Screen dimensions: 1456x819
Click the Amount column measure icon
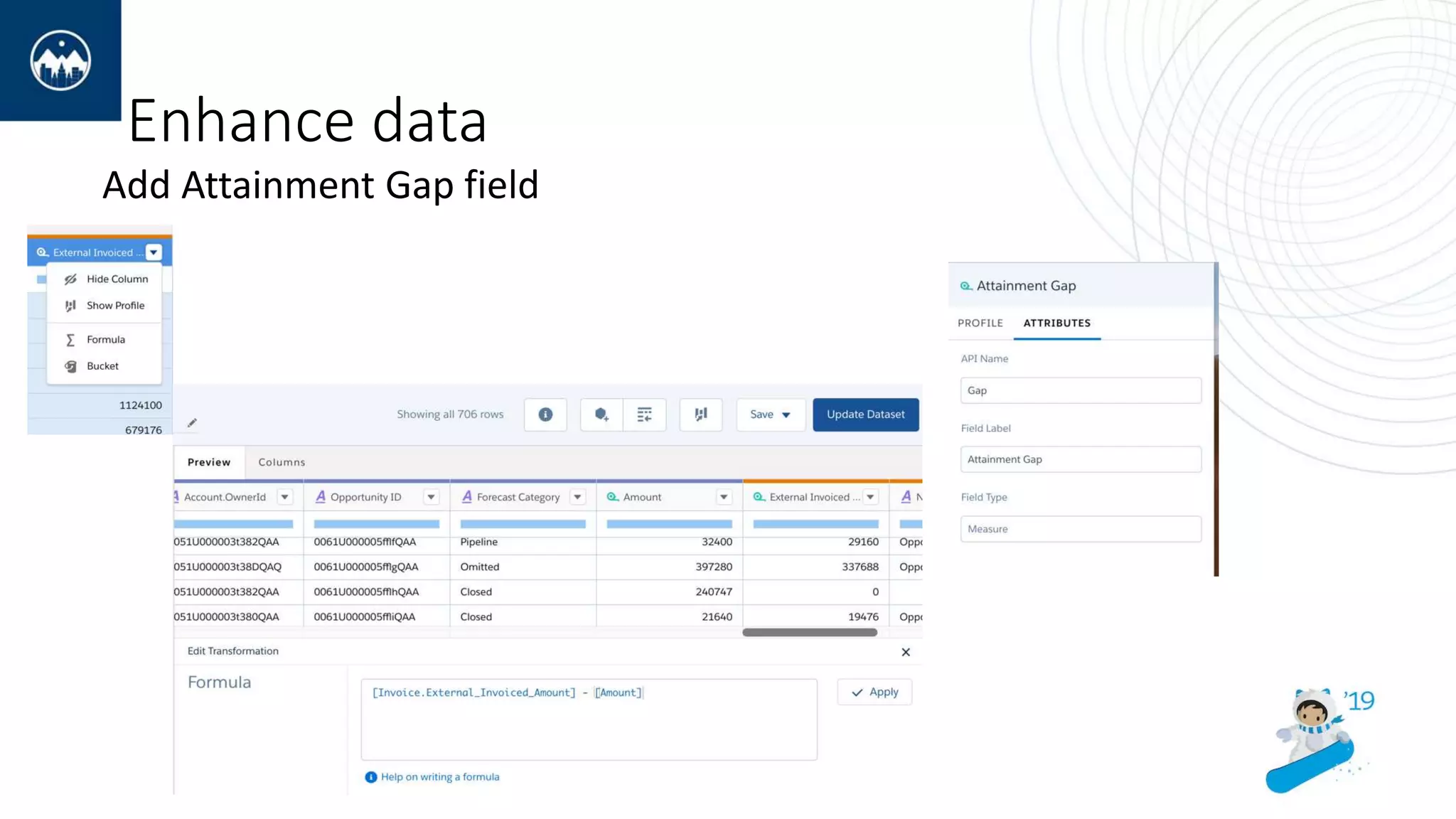tap(613, 497)
